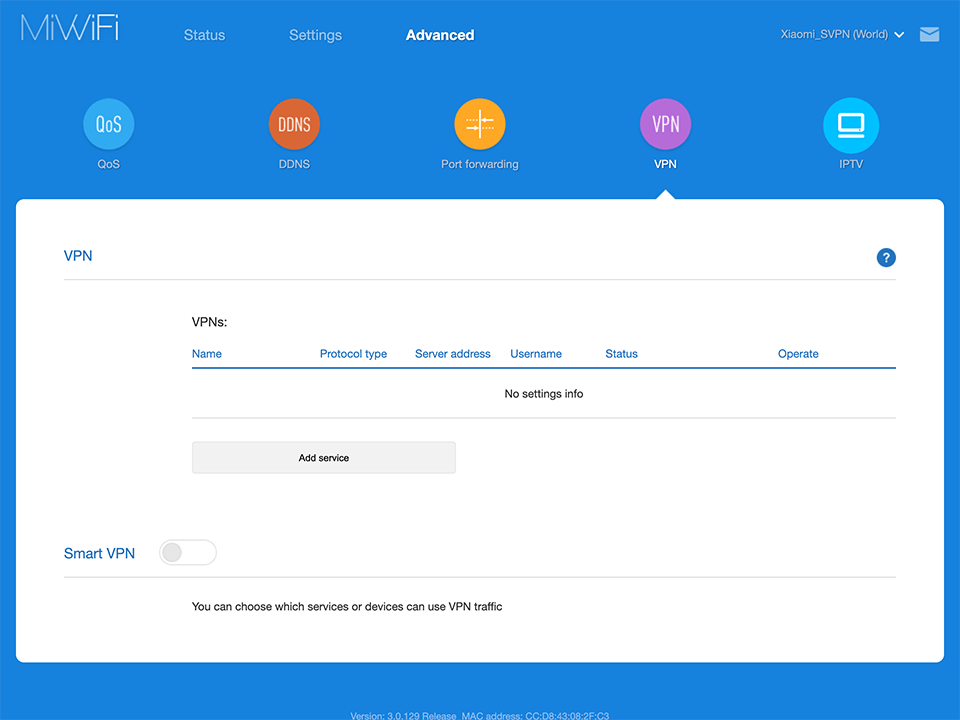Expand the Xiaomi_SVPN (World) dropdown

click(842, 34)
